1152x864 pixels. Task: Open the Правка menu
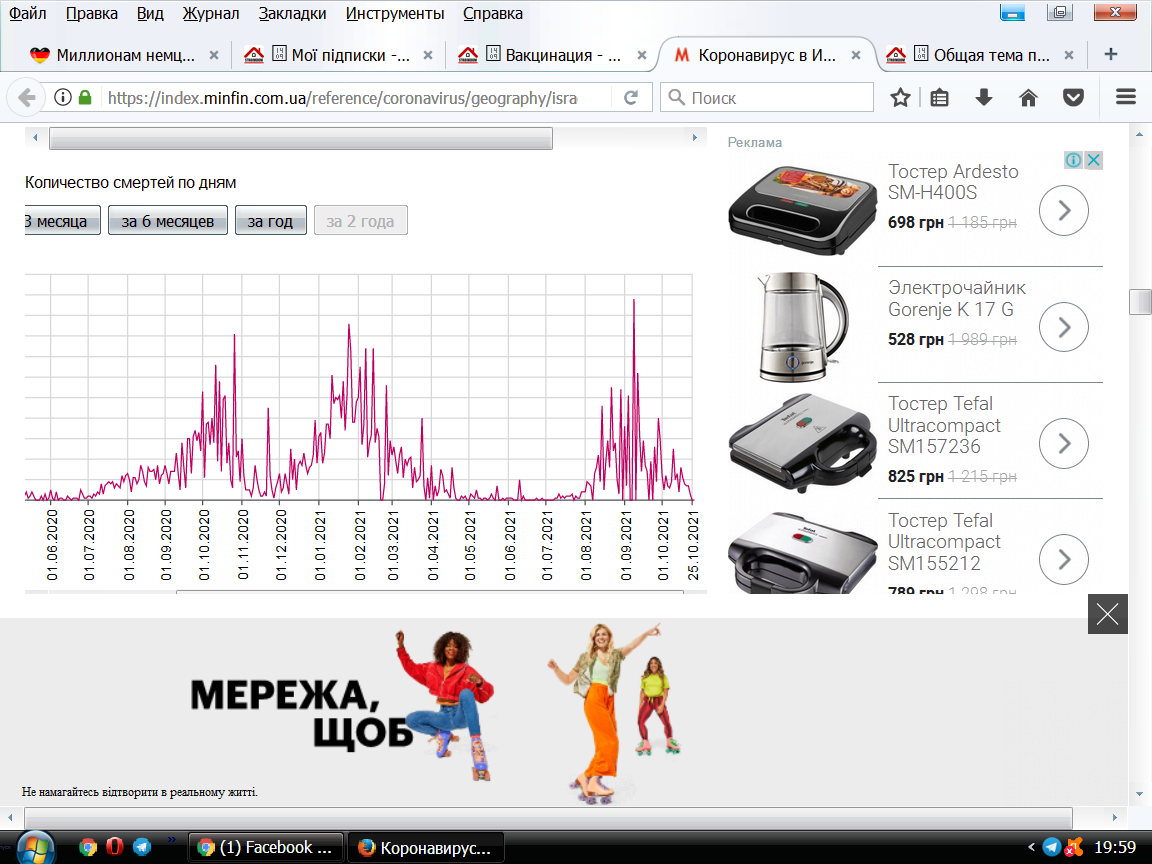[x=92, y=13]
